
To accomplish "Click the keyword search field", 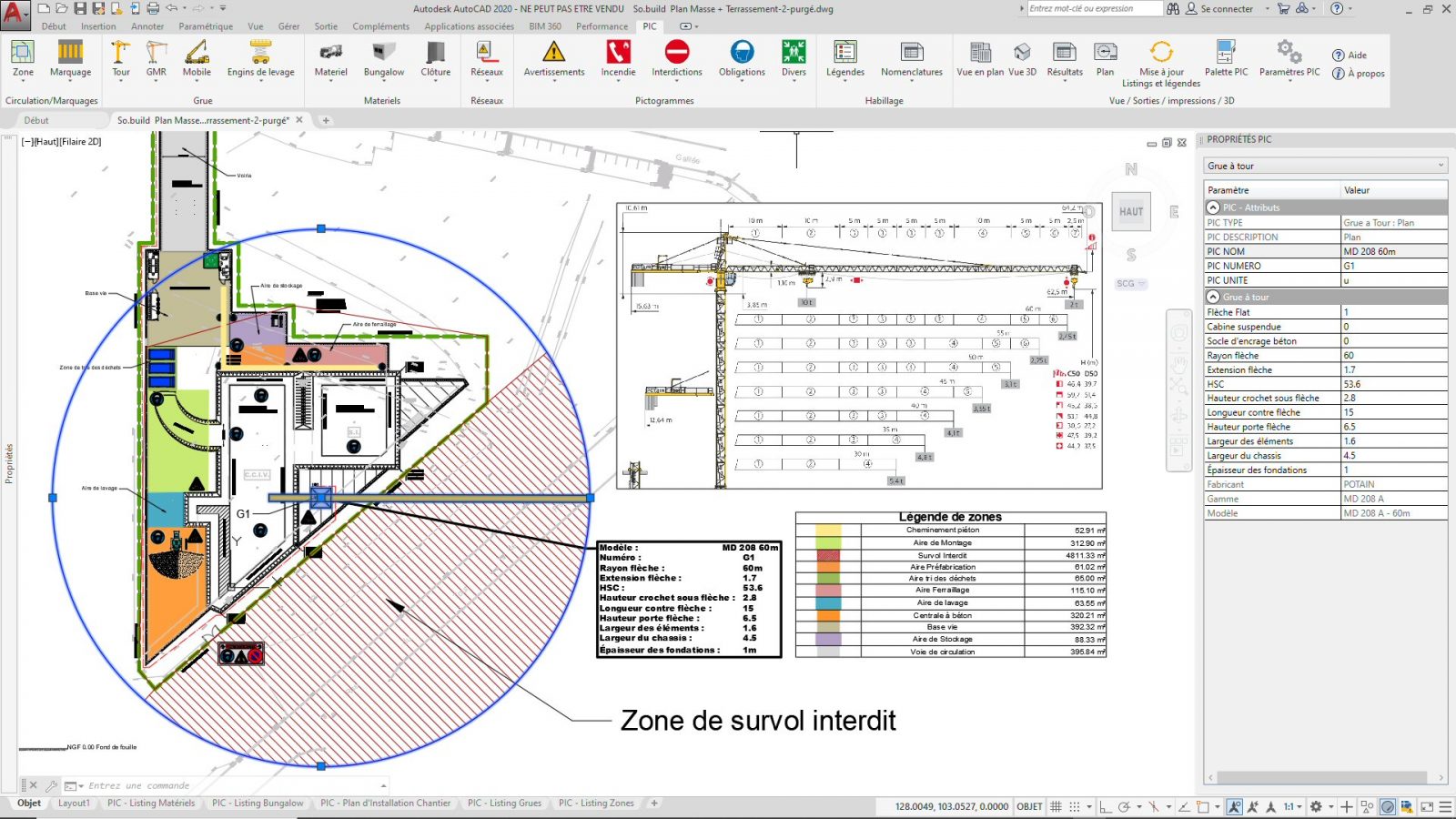I will point(1094,8).
